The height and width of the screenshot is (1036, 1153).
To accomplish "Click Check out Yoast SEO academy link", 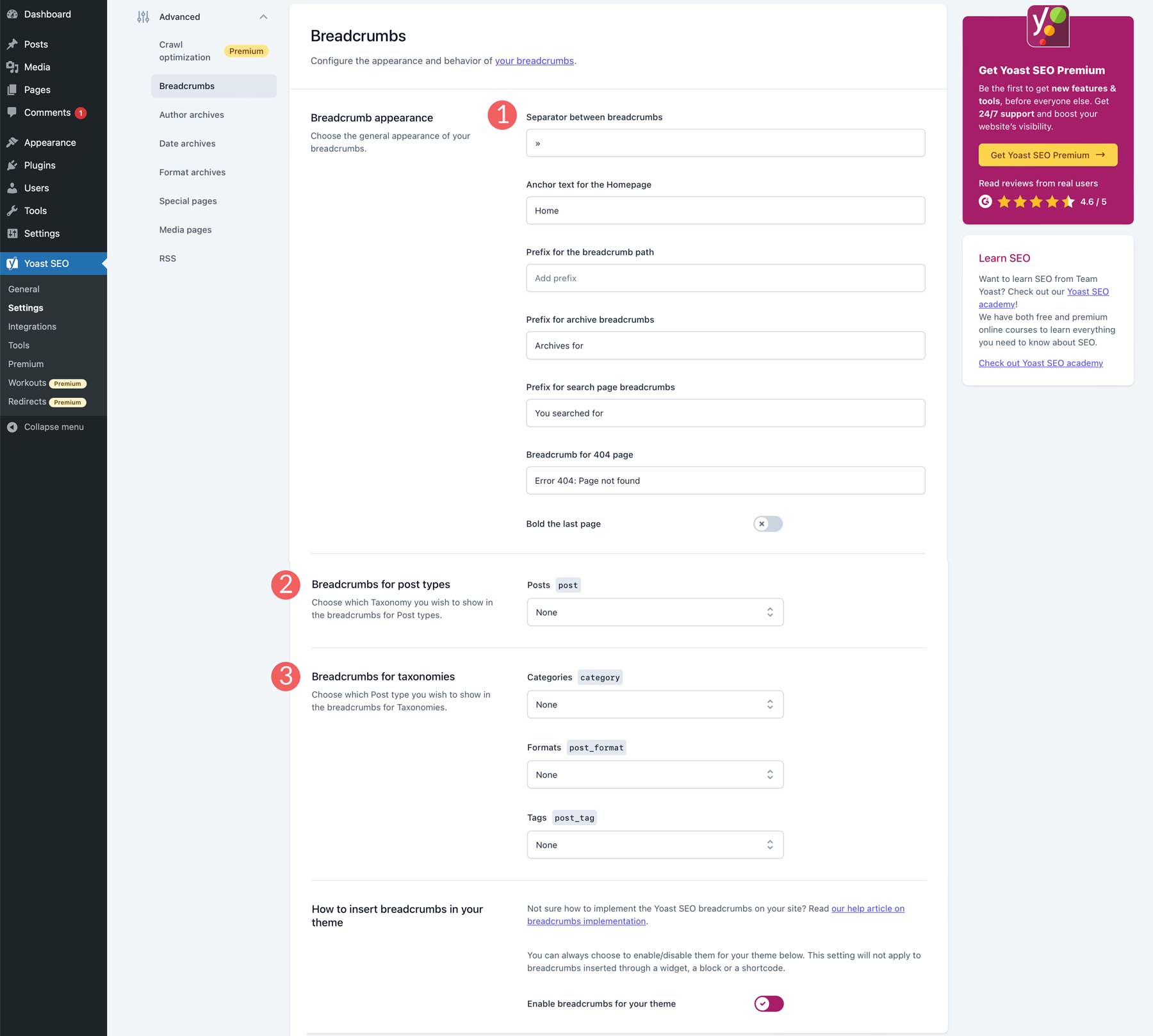I will click(1040, 363).
